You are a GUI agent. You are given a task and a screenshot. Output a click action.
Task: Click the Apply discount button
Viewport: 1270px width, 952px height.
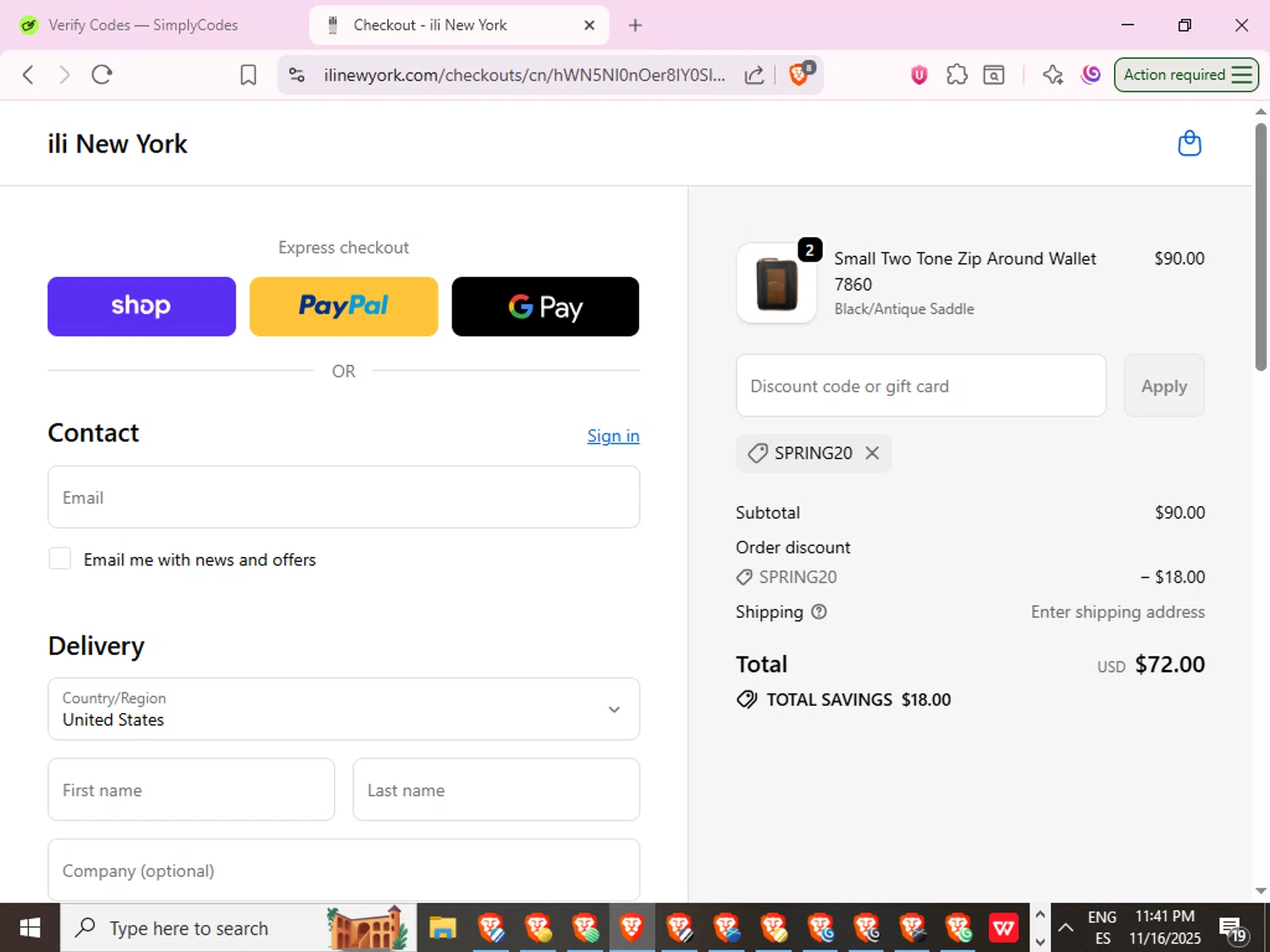(x=1164, y=386)
